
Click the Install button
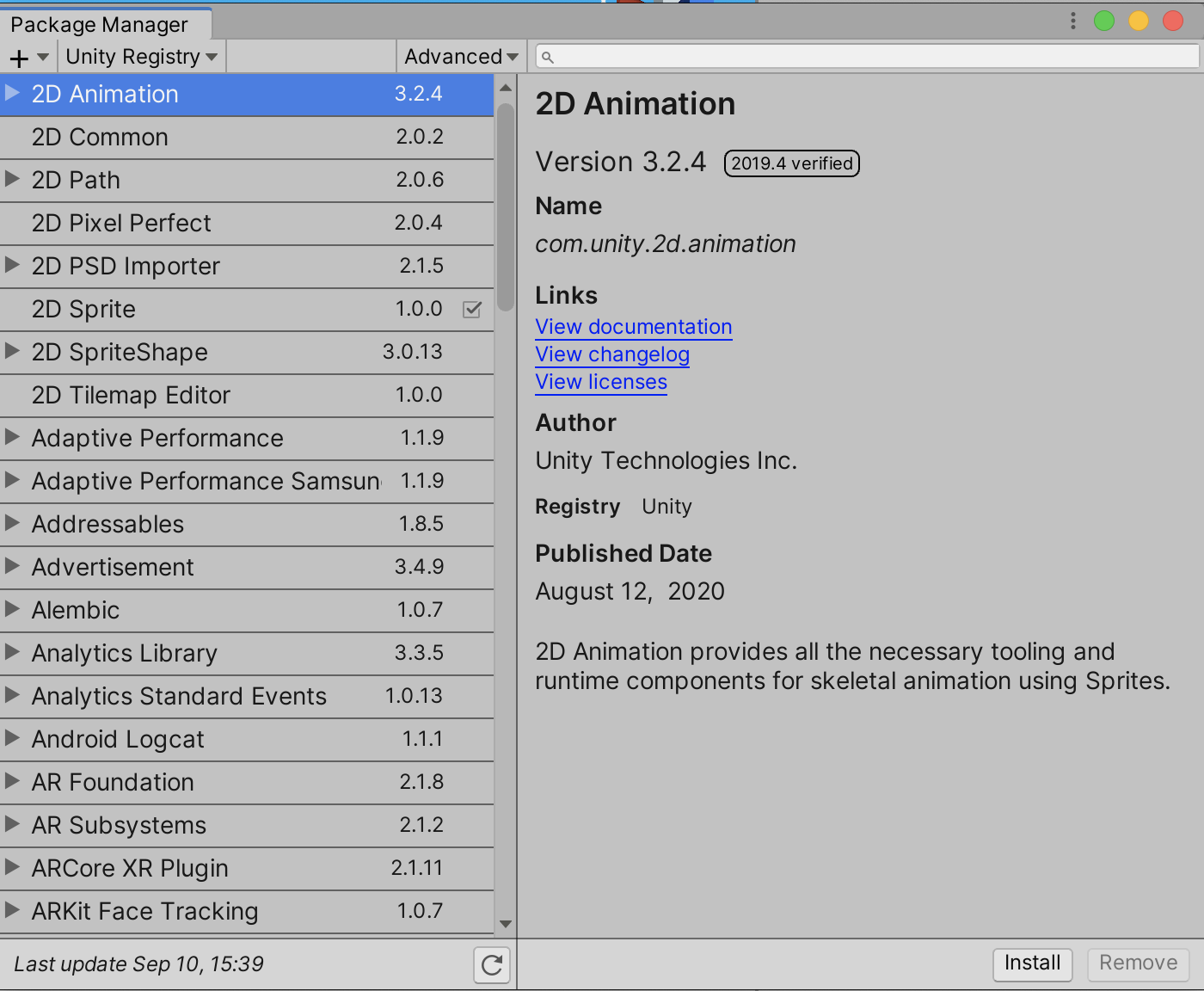[1033, 963]
